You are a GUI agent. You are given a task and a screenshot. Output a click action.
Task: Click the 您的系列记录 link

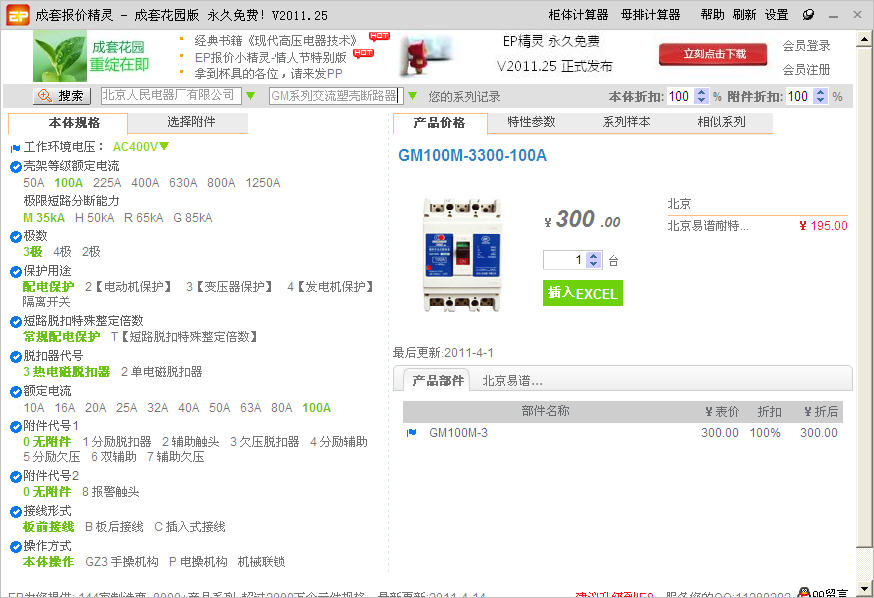pyautogui.click(x=464, y=96)
